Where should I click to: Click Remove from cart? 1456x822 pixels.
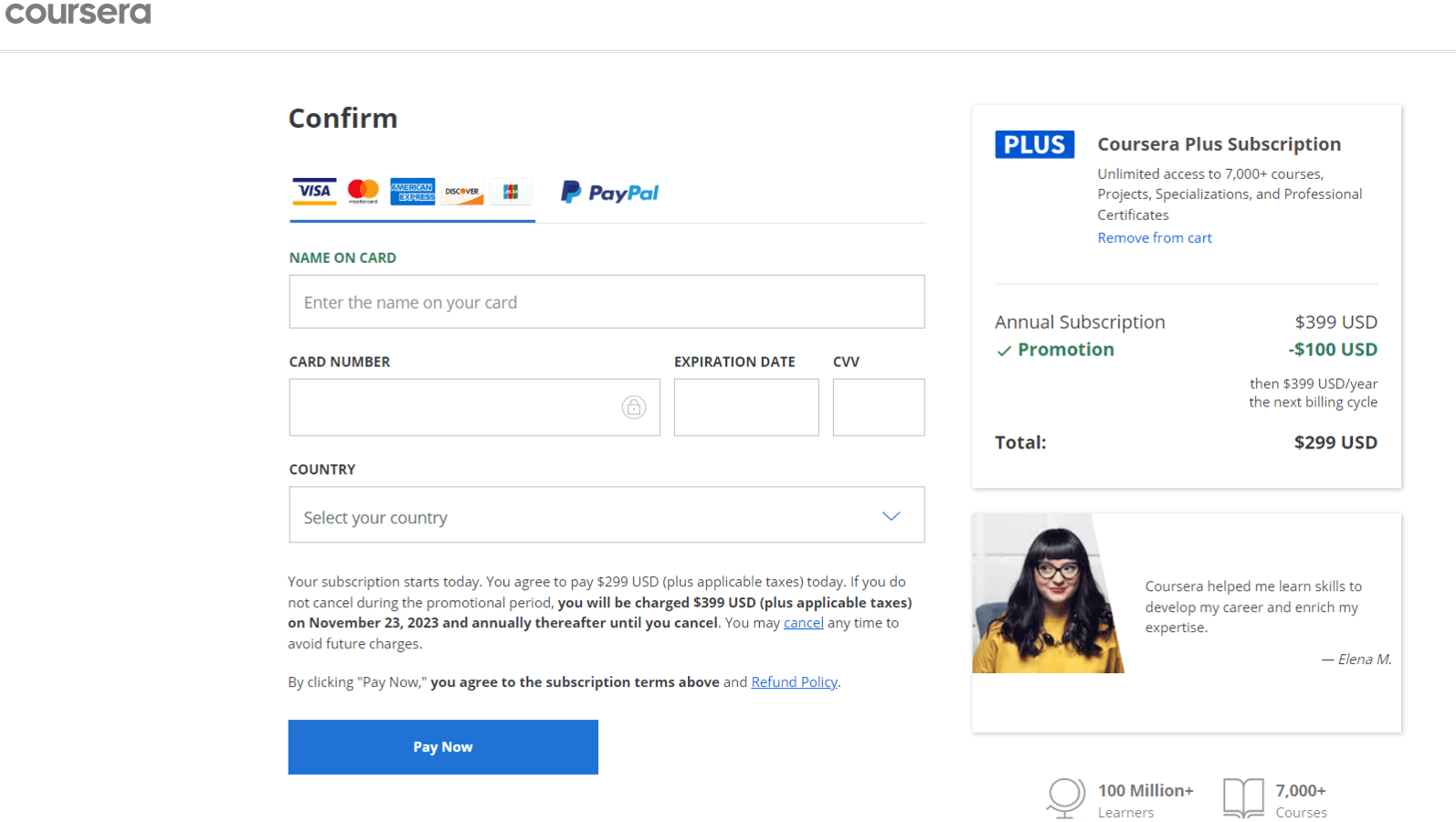[x=1155, y=237]
